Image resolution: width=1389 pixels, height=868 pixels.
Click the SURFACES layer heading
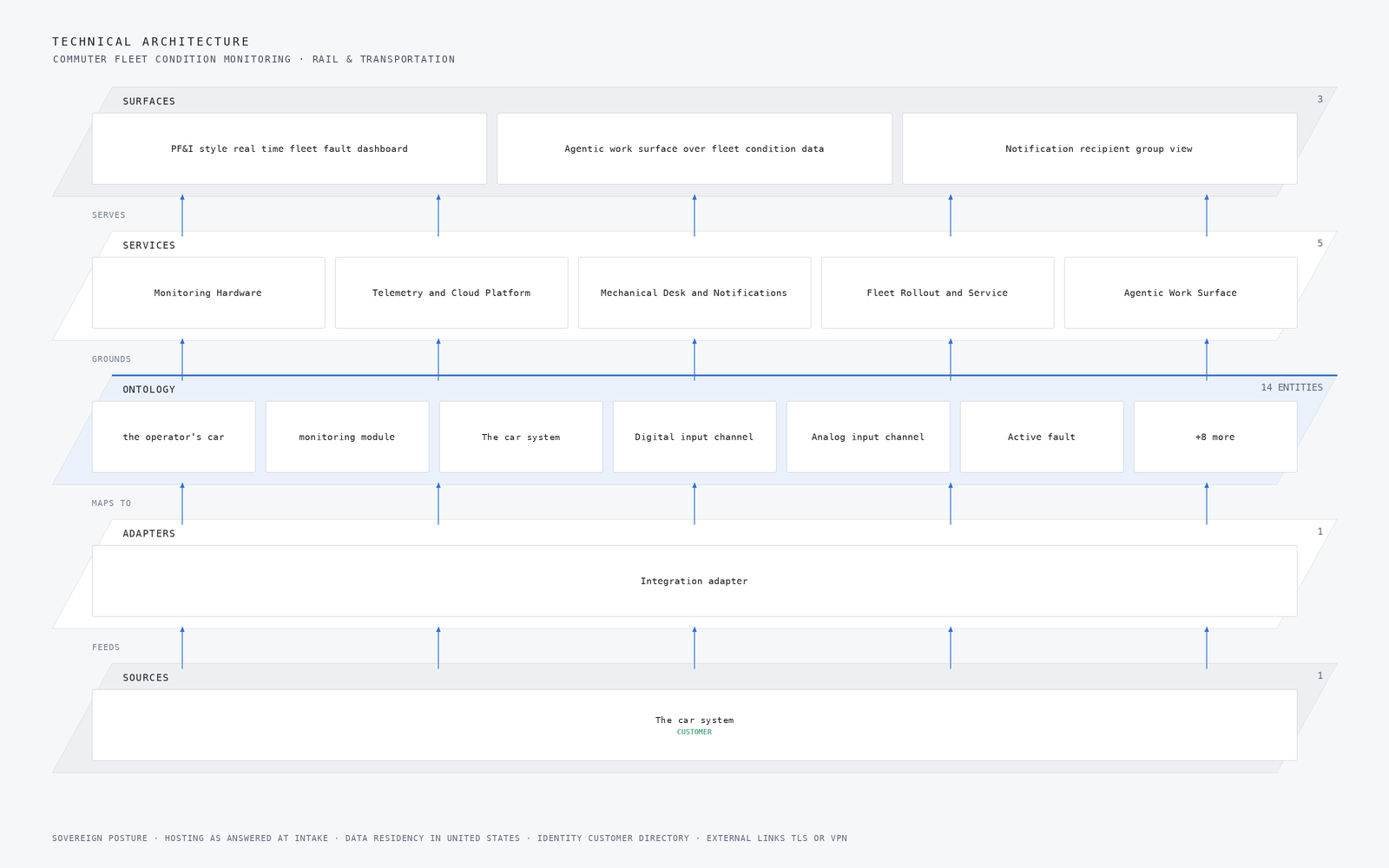pyautogui.click(x=148, y=102)
